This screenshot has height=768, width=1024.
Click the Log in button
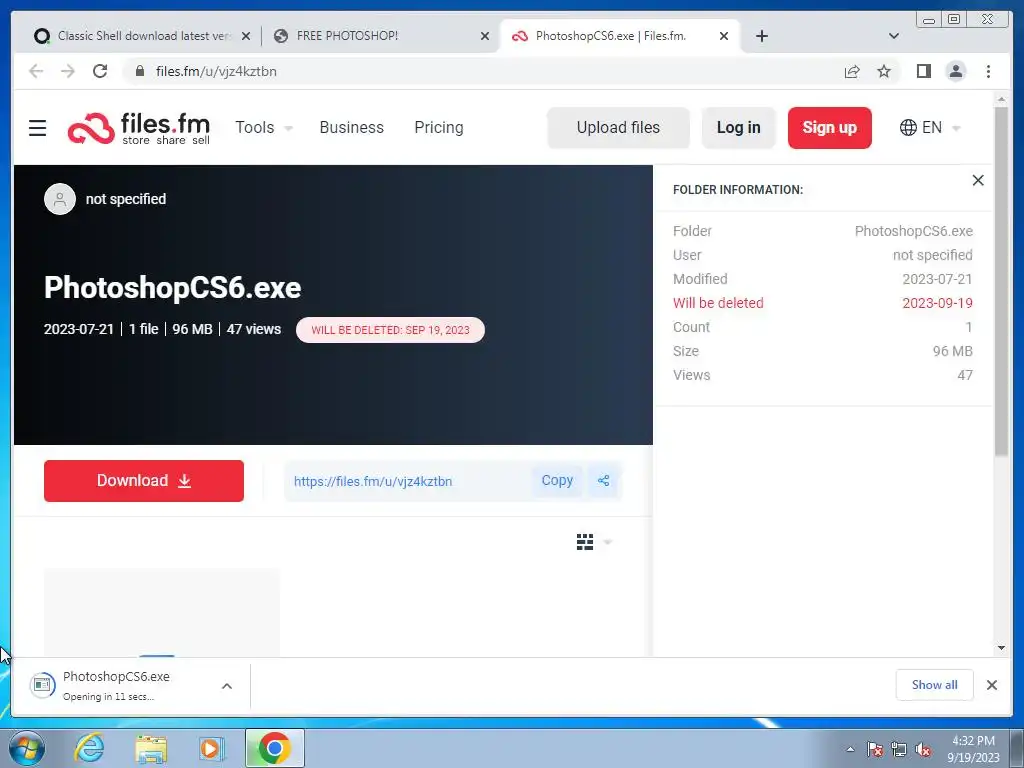click(x=739, y=128)
